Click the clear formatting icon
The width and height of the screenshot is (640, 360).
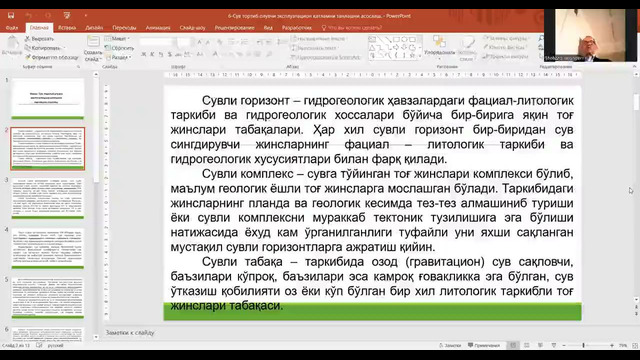point(220,42)
